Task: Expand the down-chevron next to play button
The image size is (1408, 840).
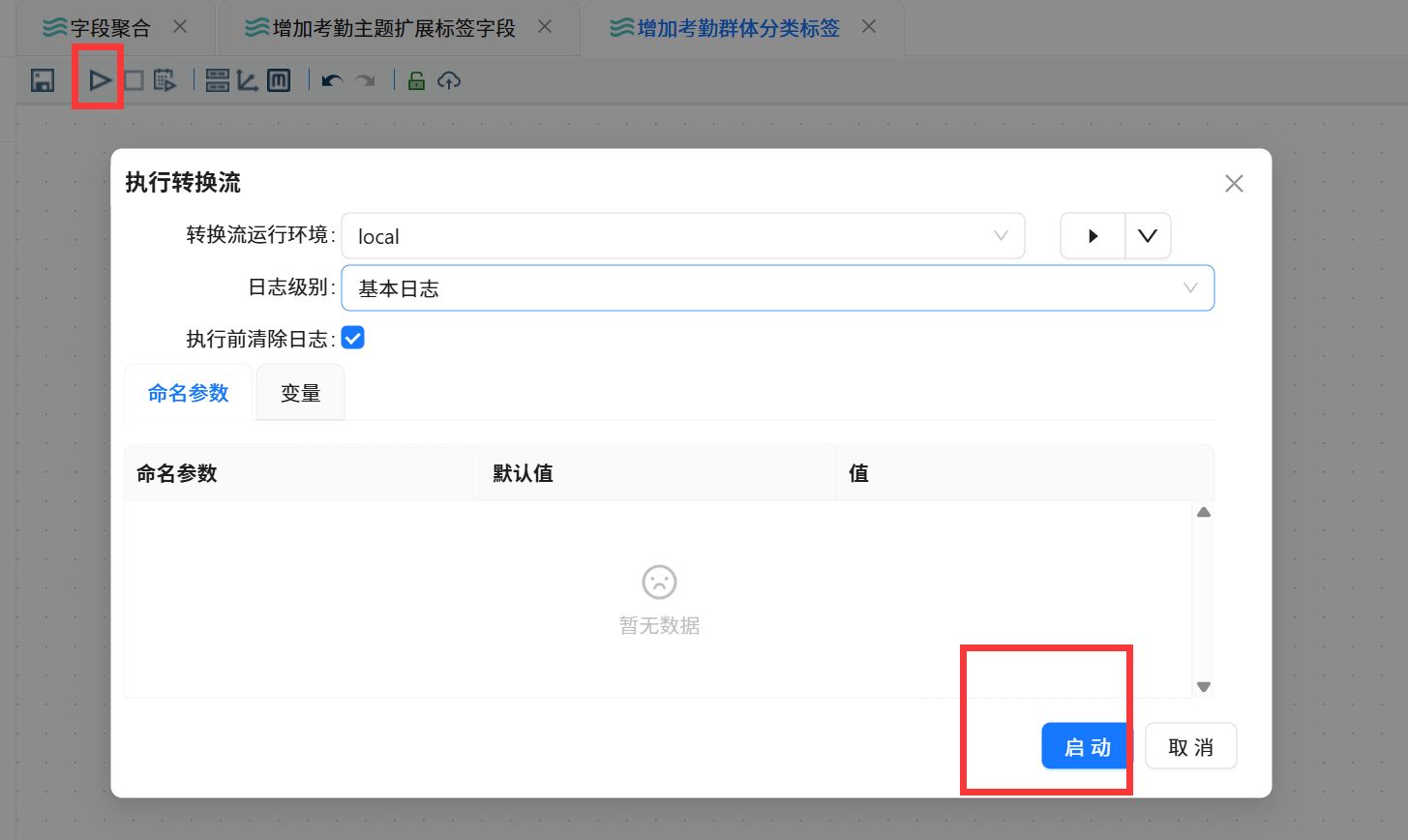Action: coord(1148,236)
